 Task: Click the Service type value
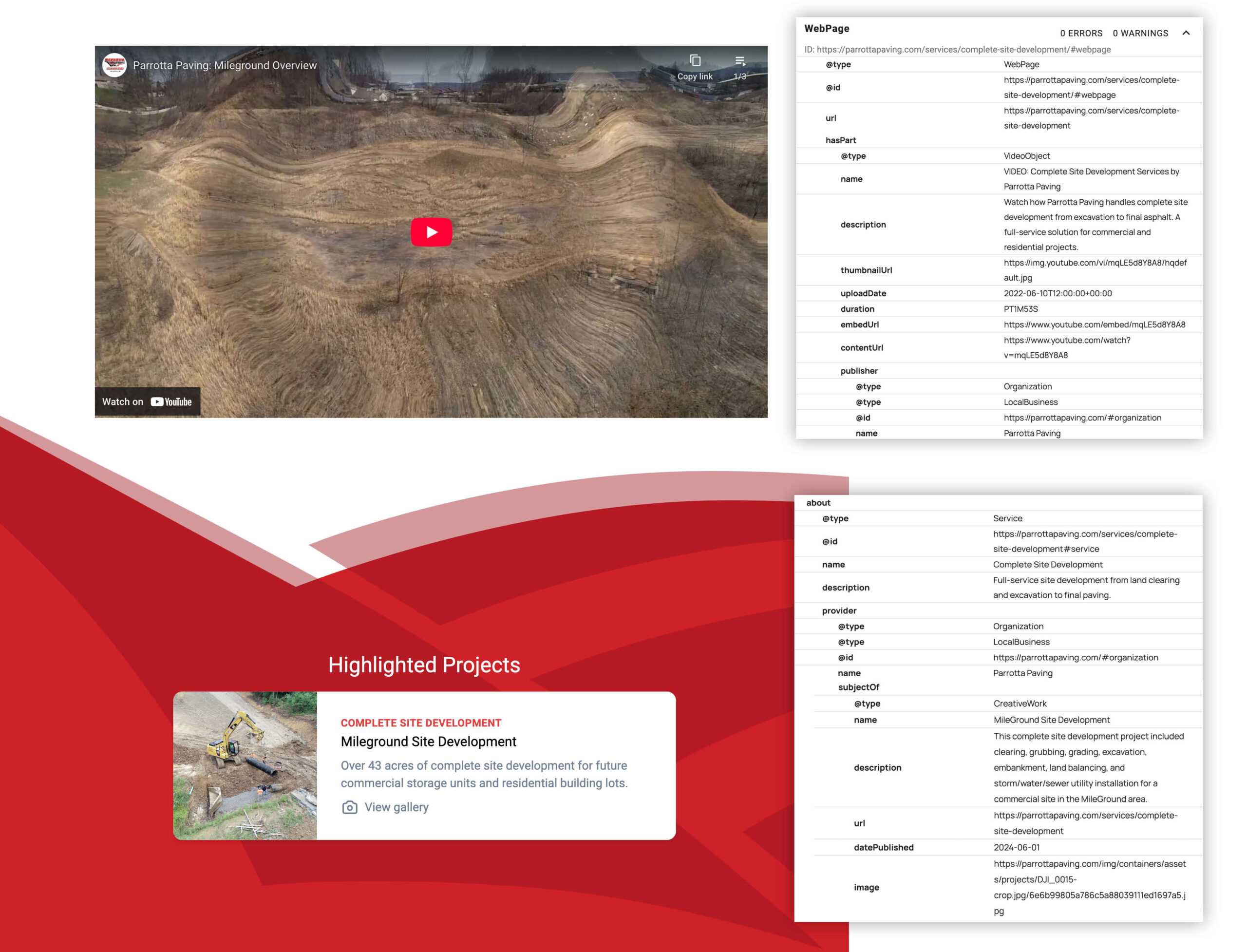pyautogui.click(x=1007, y=518)
